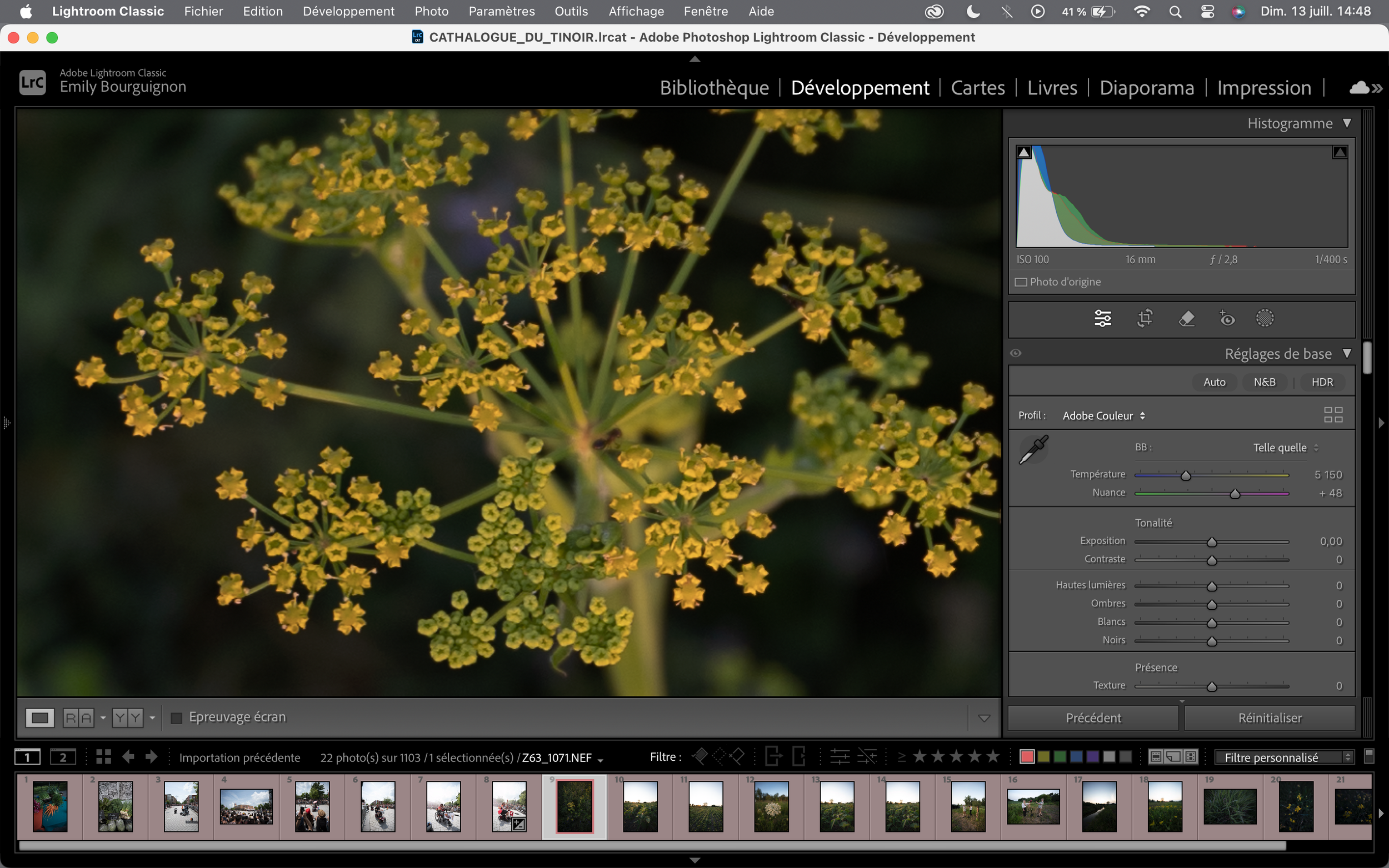
Task: Switch to grid view in filmstrip bar
Action: click(x=103, y=756)
